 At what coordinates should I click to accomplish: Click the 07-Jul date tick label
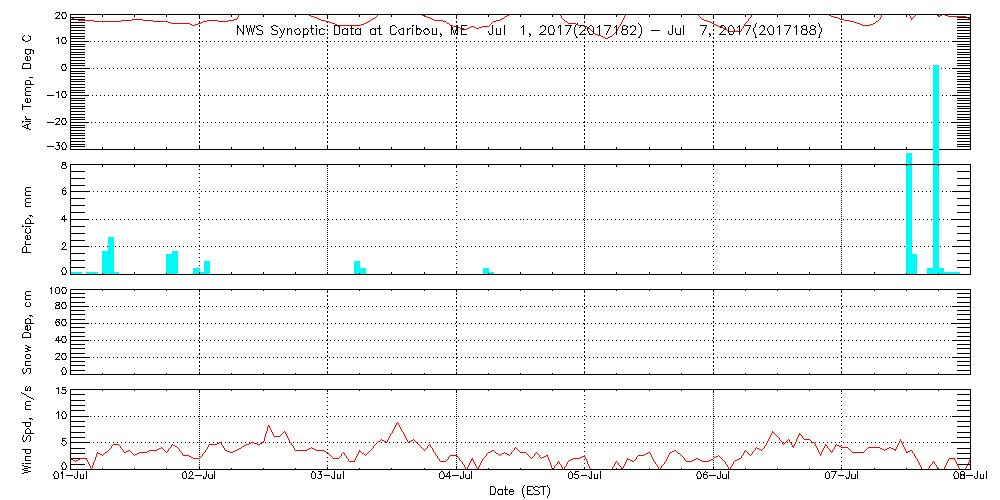841,478
